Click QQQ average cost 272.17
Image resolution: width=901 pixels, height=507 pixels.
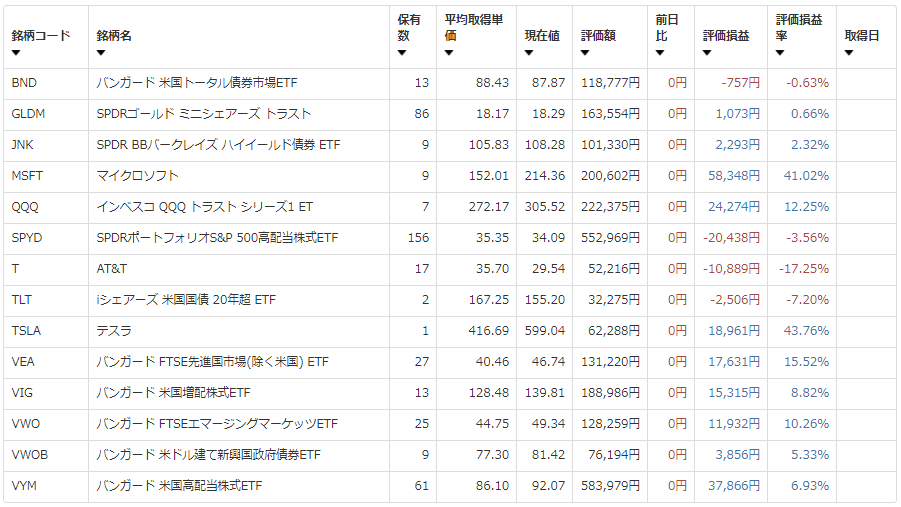point(489,207)
